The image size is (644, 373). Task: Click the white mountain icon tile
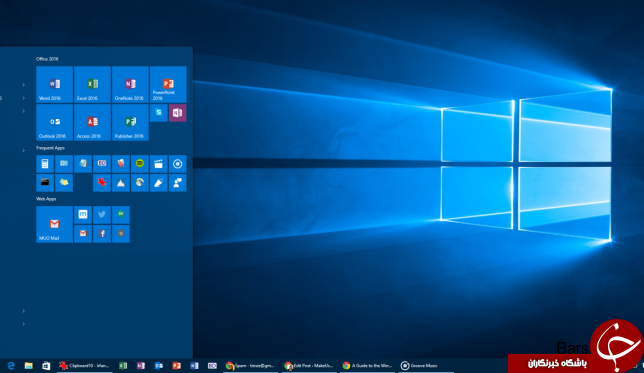coord(121,183)
